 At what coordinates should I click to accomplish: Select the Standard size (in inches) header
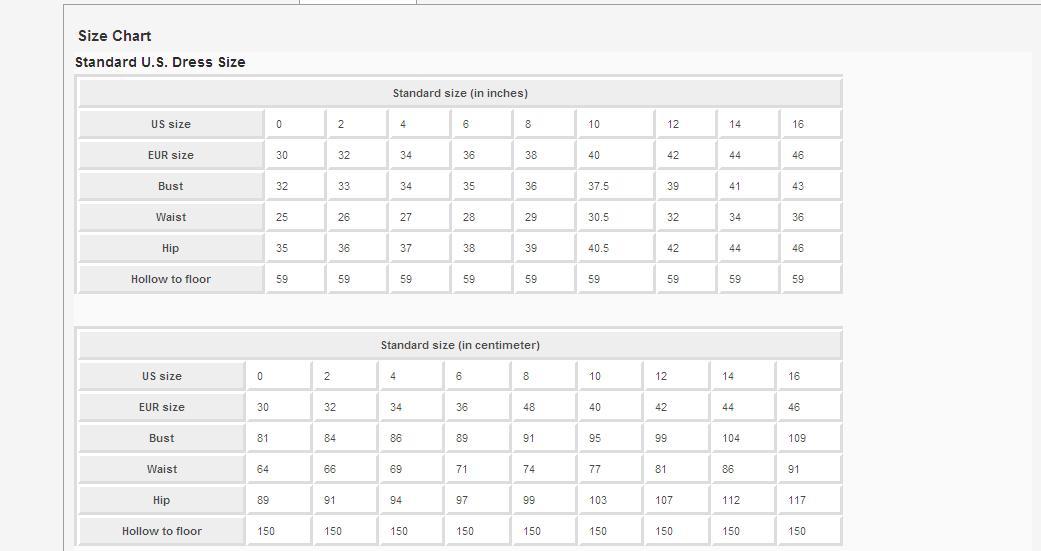[460, 93]
